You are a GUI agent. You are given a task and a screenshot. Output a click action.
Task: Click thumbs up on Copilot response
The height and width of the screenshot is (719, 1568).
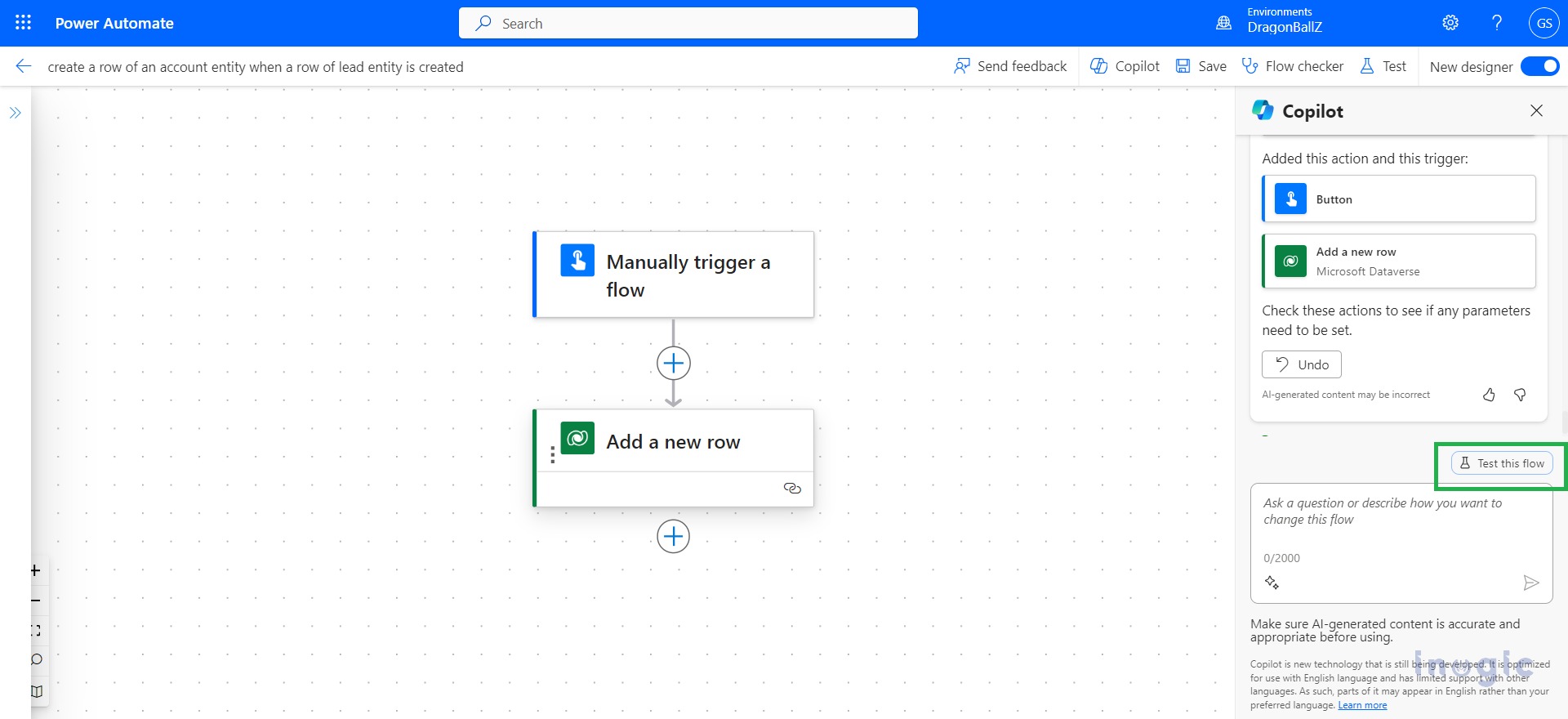click(1489, 395)
